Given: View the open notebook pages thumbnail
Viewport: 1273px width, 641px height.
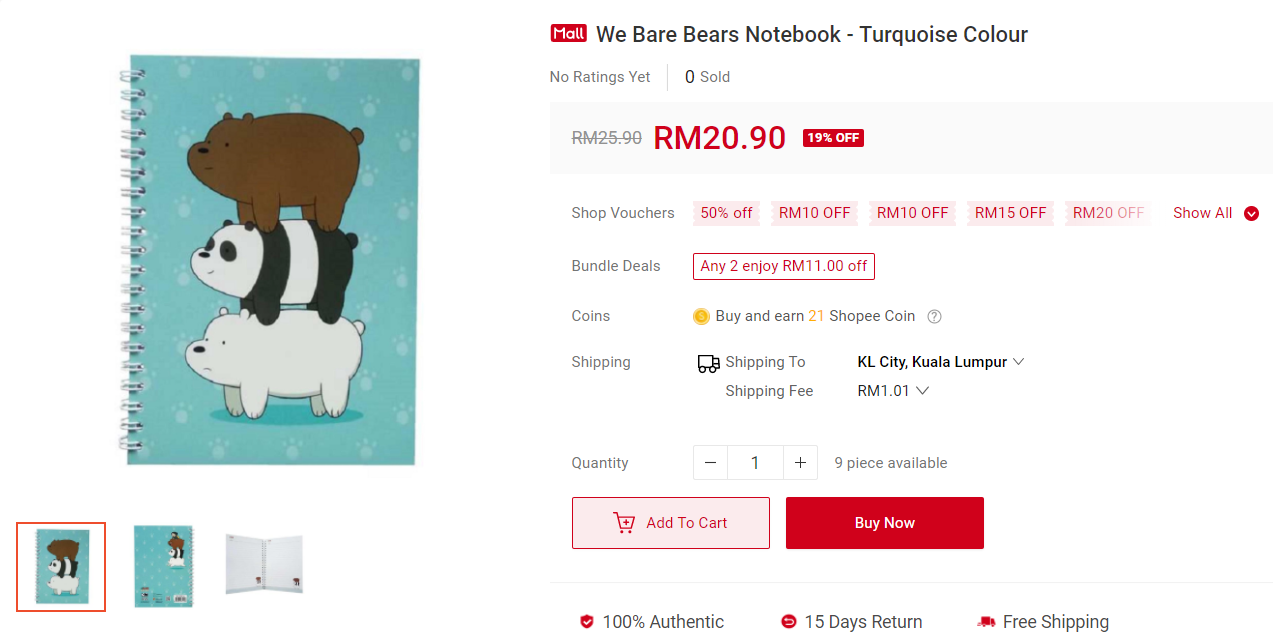Looking at the screenshot, I should point(264,566).
